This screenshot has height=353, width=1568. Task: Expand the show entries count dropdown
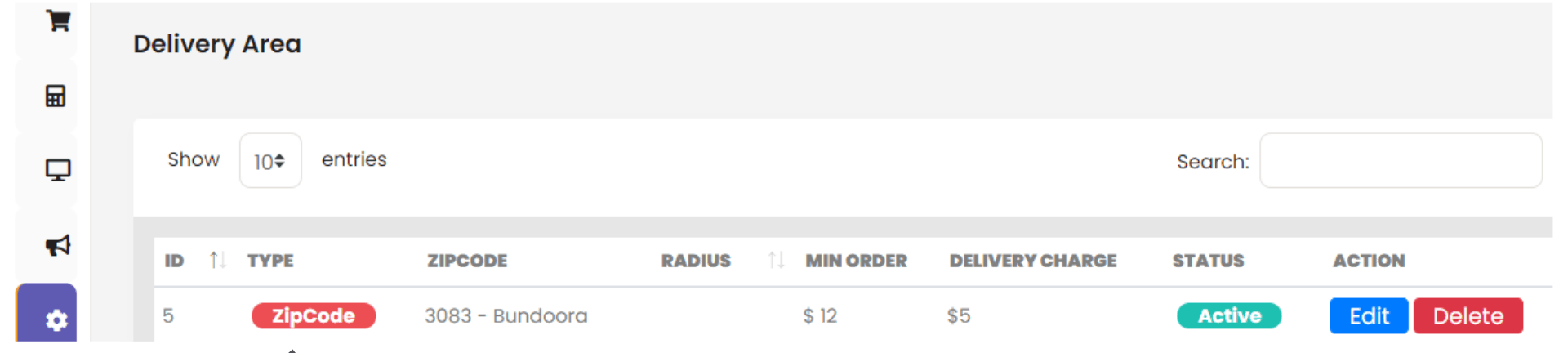coord(270,161)
